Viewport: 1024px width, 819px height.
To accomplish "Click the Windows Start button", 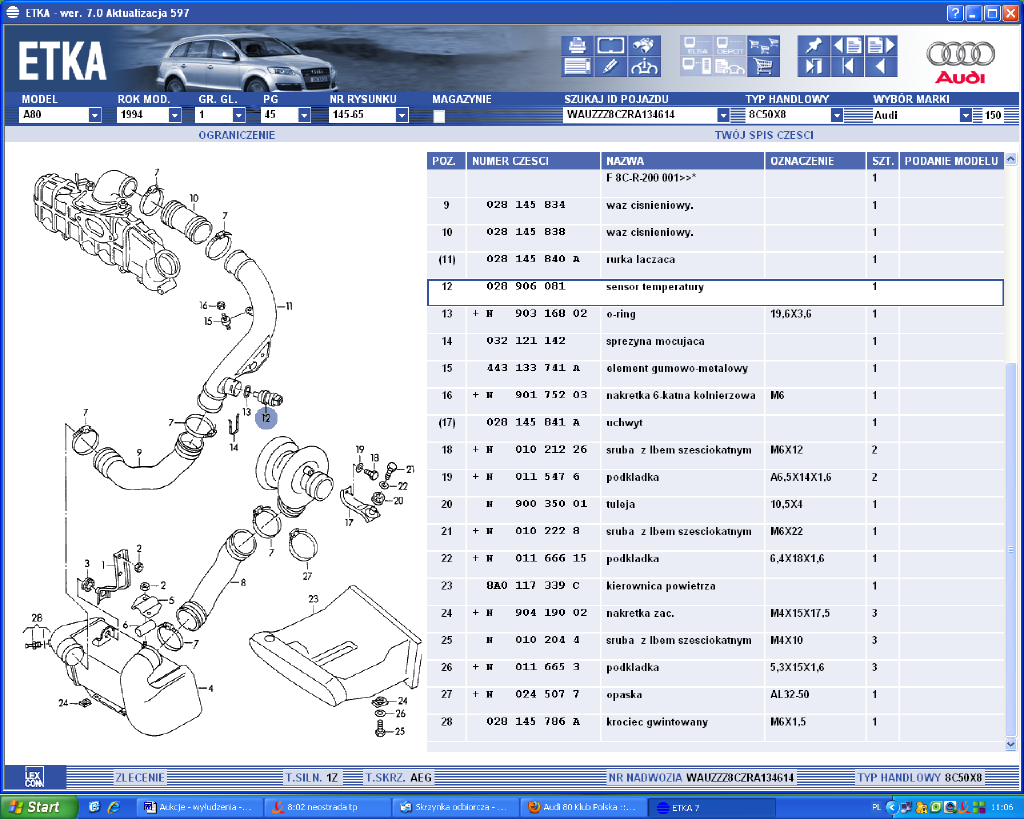I will pyautogui.click(x=37, y=807).
